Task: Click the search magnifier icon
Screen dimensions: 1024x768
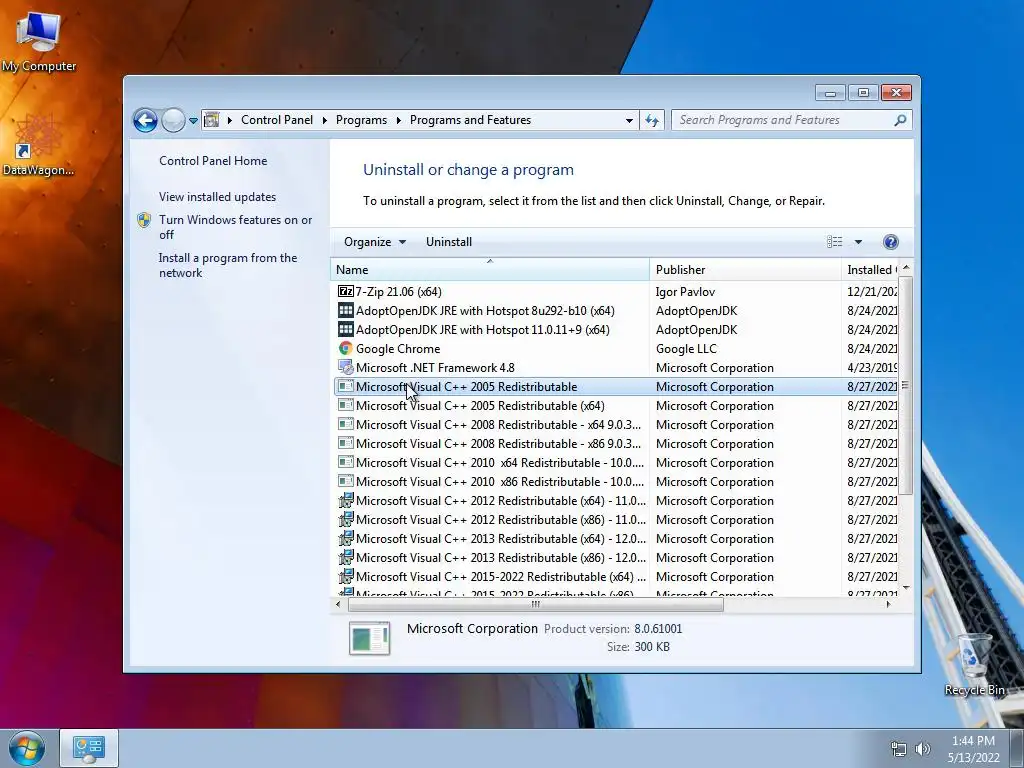Action: [900, 120]
